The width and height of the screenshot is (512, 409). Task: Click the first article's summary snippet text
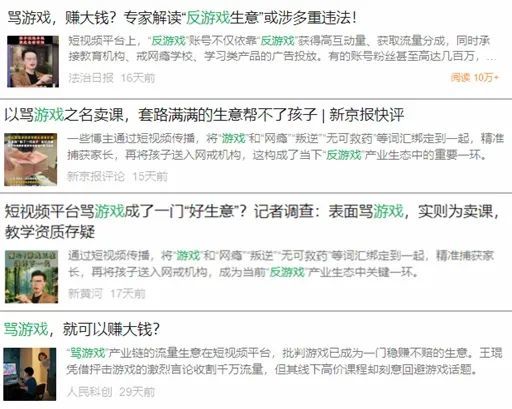(x=282, y=49)
